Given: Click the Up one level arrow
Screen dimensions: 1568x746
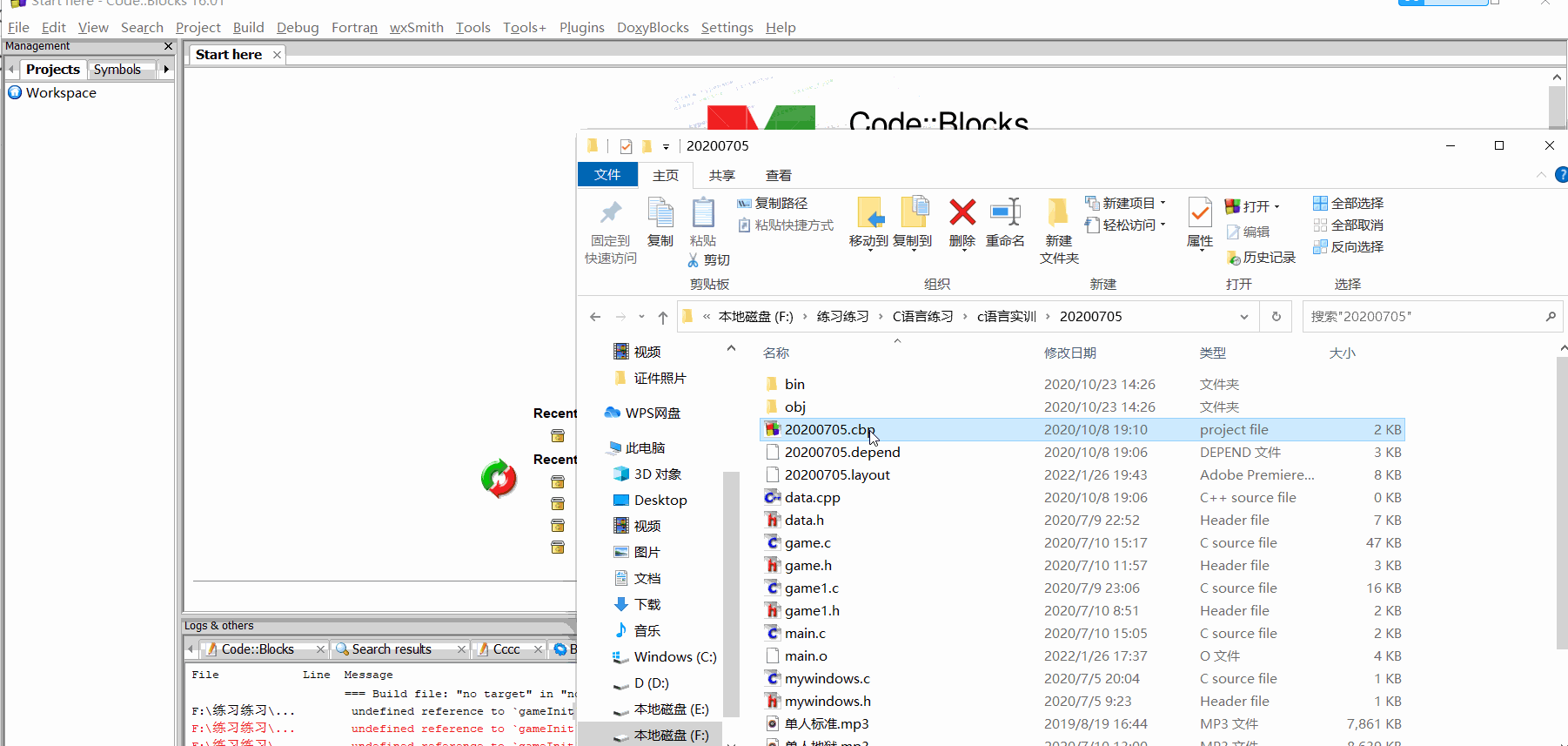Looking at the screenshot, I should (x=663, y=317).
